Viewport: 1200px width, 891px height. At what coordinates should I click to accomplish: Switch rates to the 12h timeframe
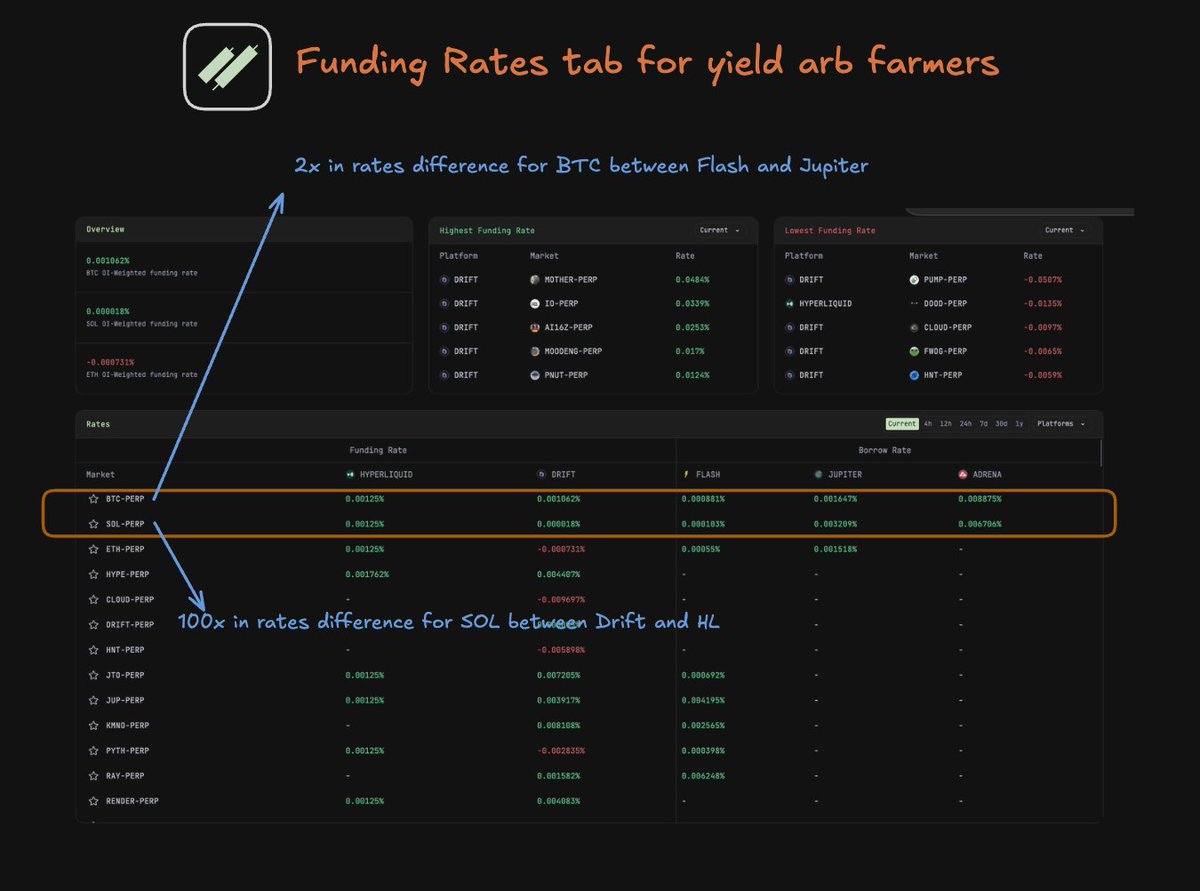(x=946, y=424)
